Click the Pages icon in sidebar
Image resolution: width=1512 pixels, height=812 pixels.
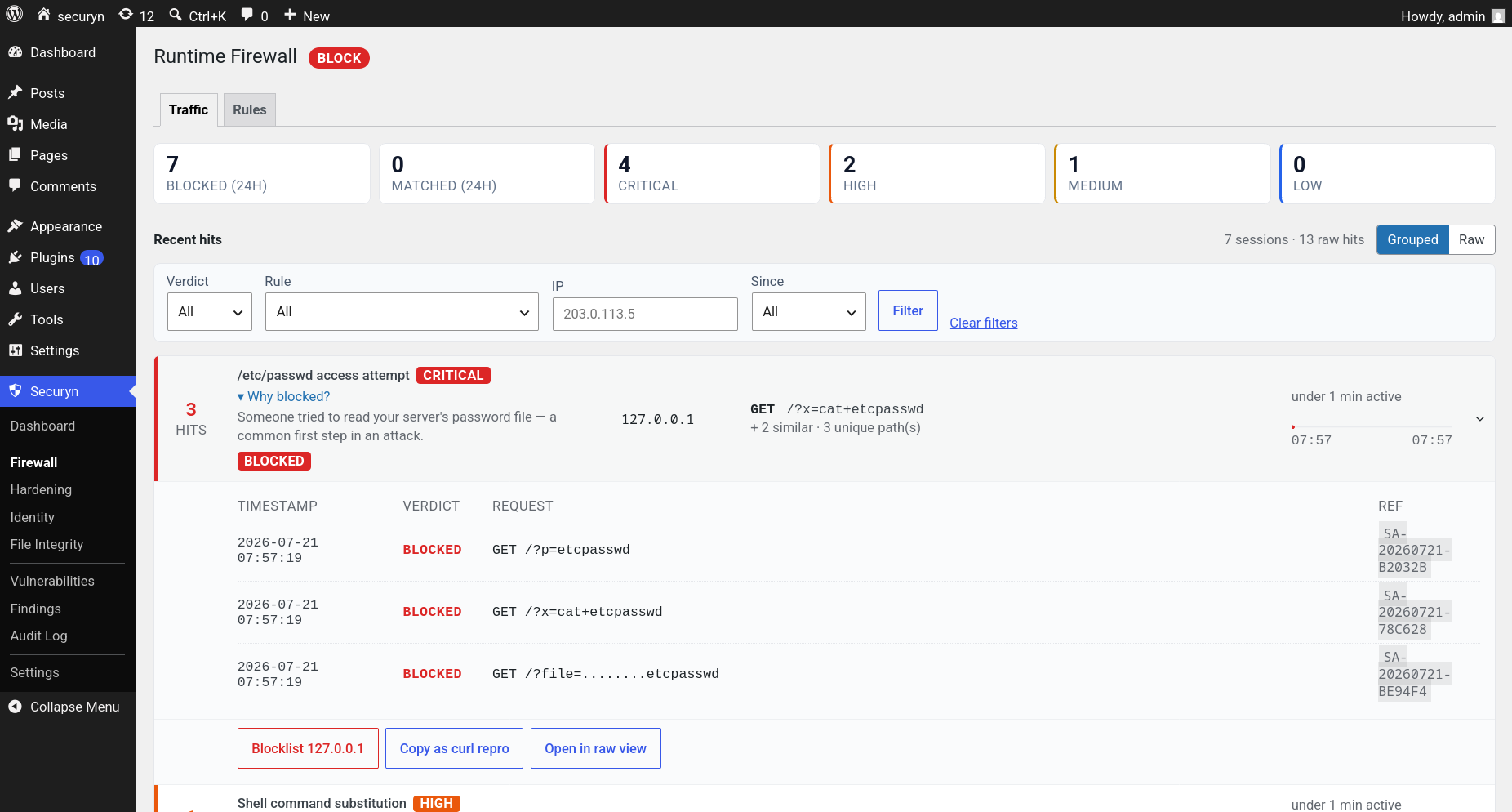(16, 155)
